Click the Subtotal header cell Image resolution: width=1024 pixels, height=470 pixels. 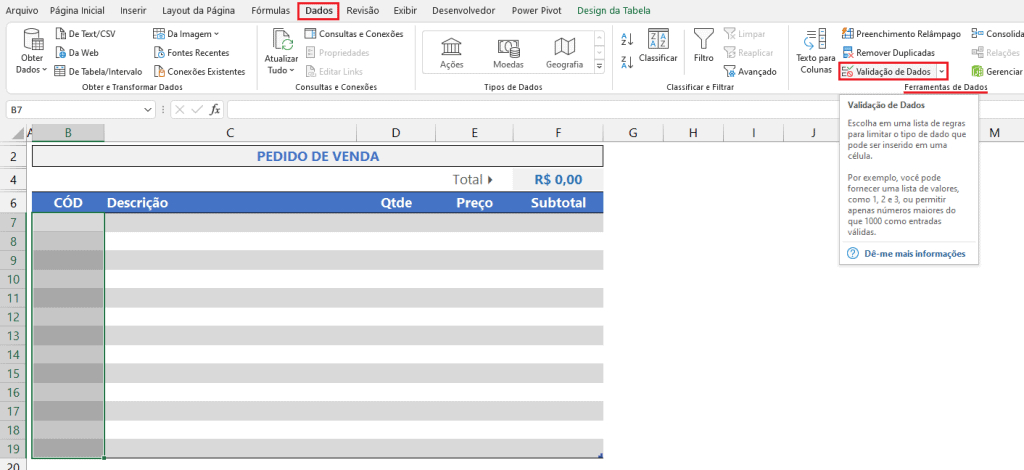click(558, 203)
